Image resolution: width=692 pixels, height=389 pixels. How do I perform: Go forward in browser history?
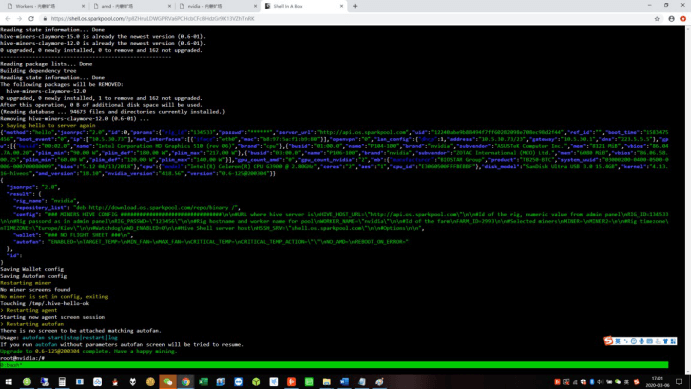(19, 19)
